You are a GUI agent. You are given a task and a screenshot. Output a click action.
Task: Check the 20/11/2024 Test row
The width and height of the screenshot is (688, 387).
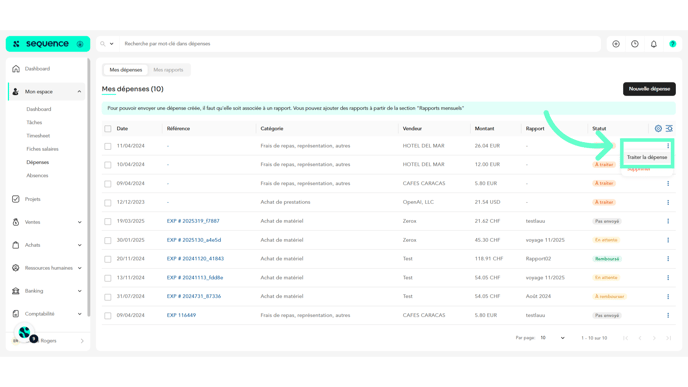pos(108,259)
